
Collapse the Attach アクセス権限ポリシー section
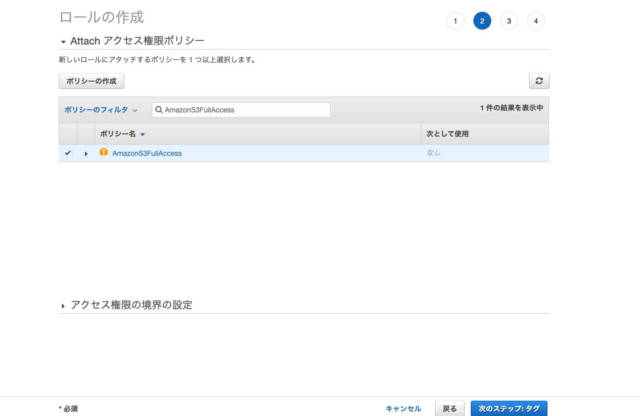(x=63, y=42)
